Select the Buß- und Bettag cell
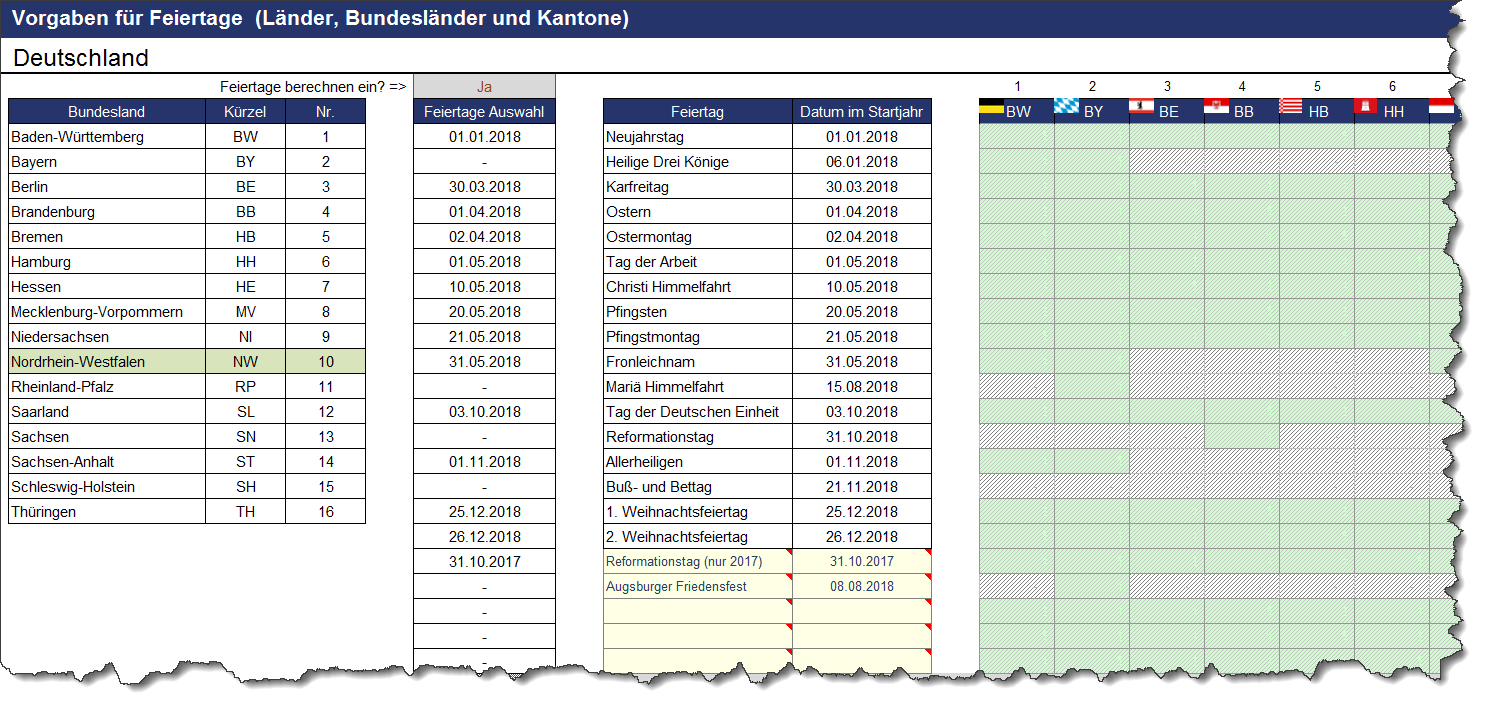 point(698,486)
